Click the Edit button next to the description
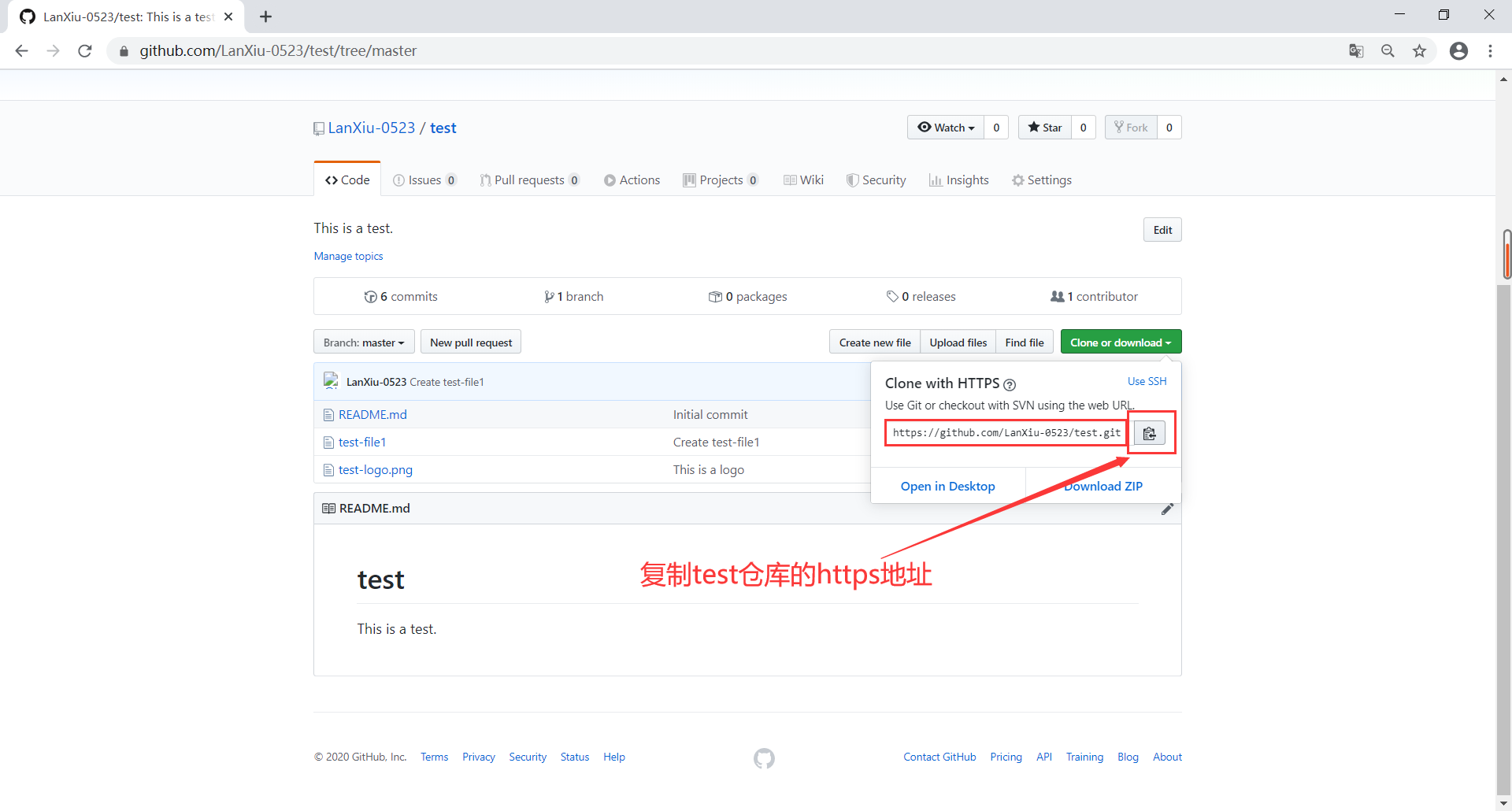Image resolution: width=1512 pixels, height=811 pixels. tap(1162, 229)
